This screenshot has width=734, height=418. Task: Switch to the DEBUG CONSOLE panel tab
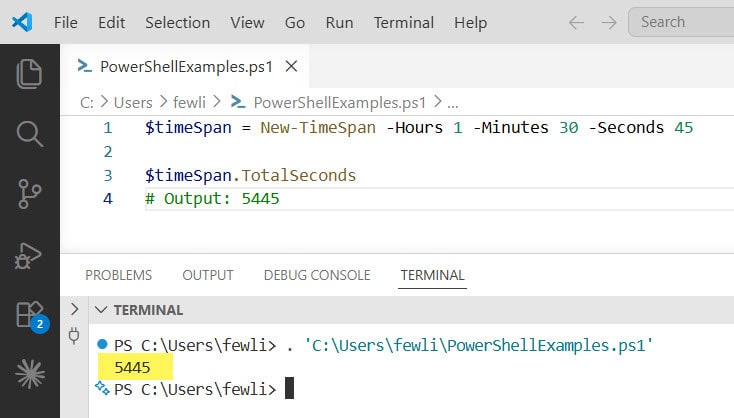tap(317, 275)
